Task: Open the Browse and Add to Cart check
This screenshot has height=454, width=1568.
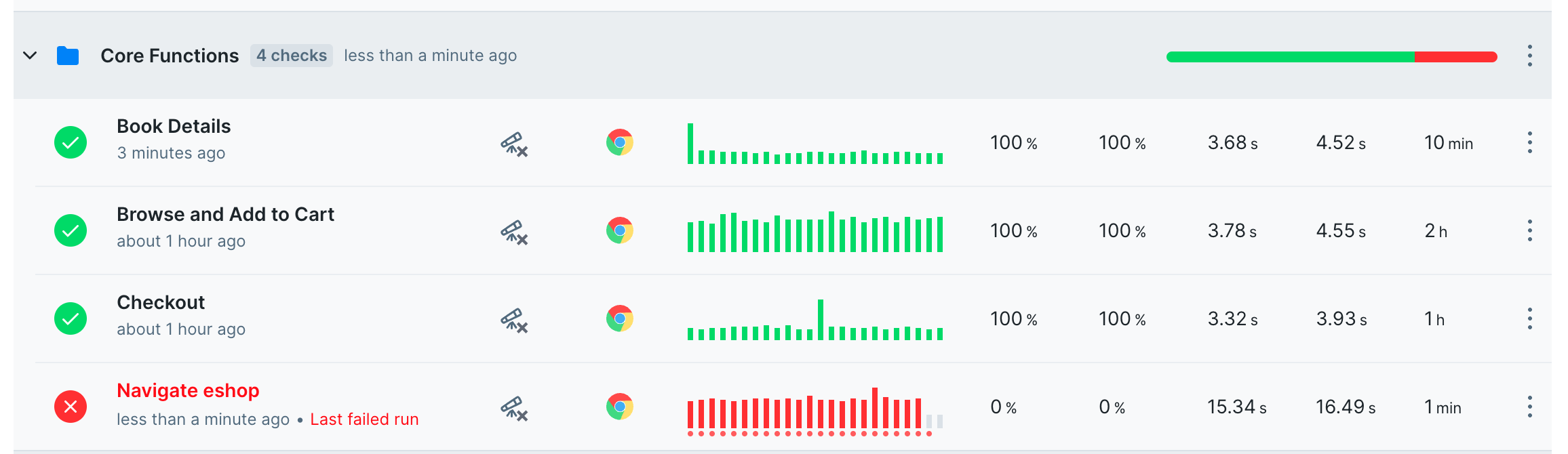Action: [x=225, y=215]
